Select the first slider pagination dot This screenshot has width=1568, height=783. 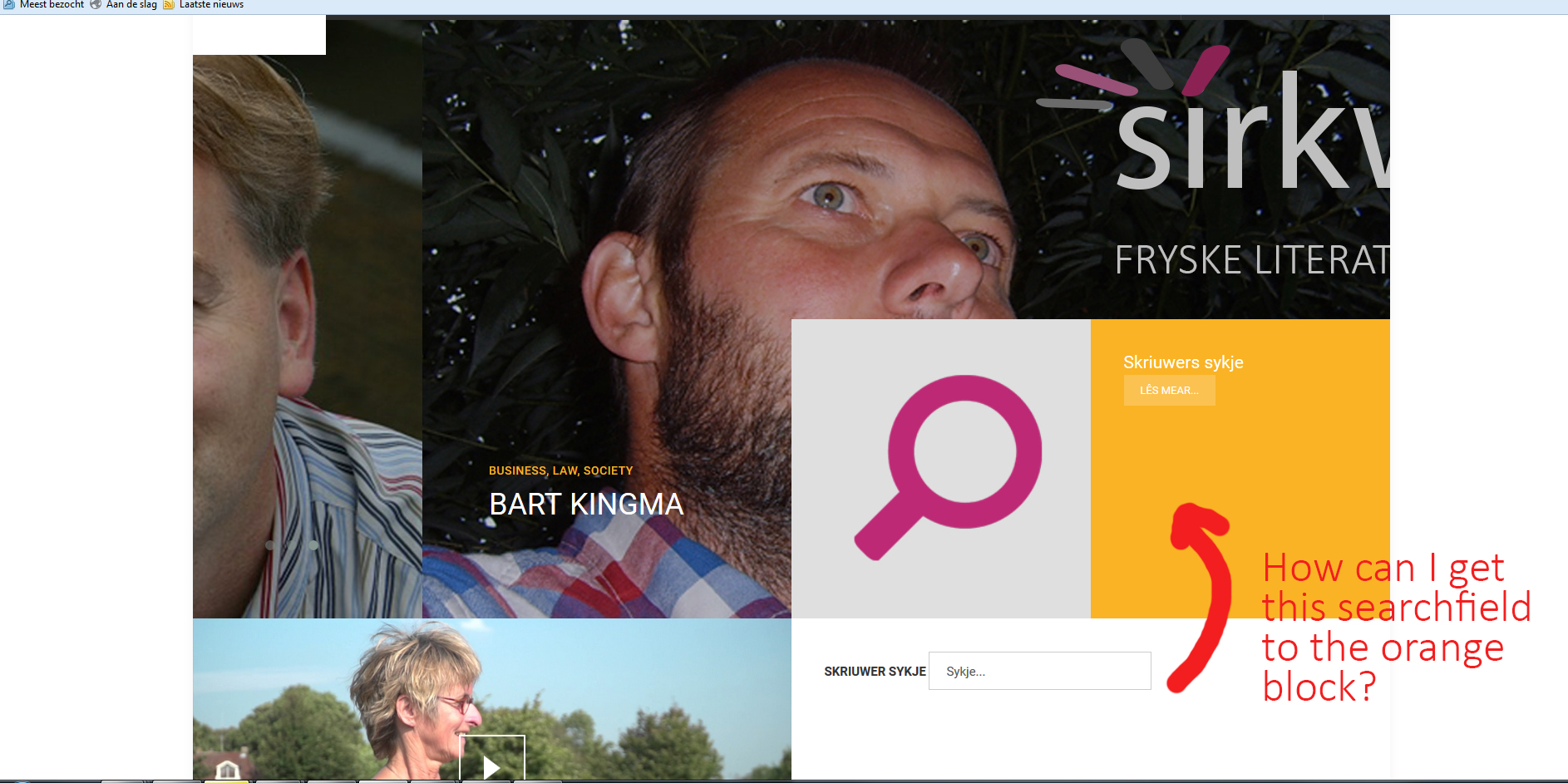tap(269, 545)
